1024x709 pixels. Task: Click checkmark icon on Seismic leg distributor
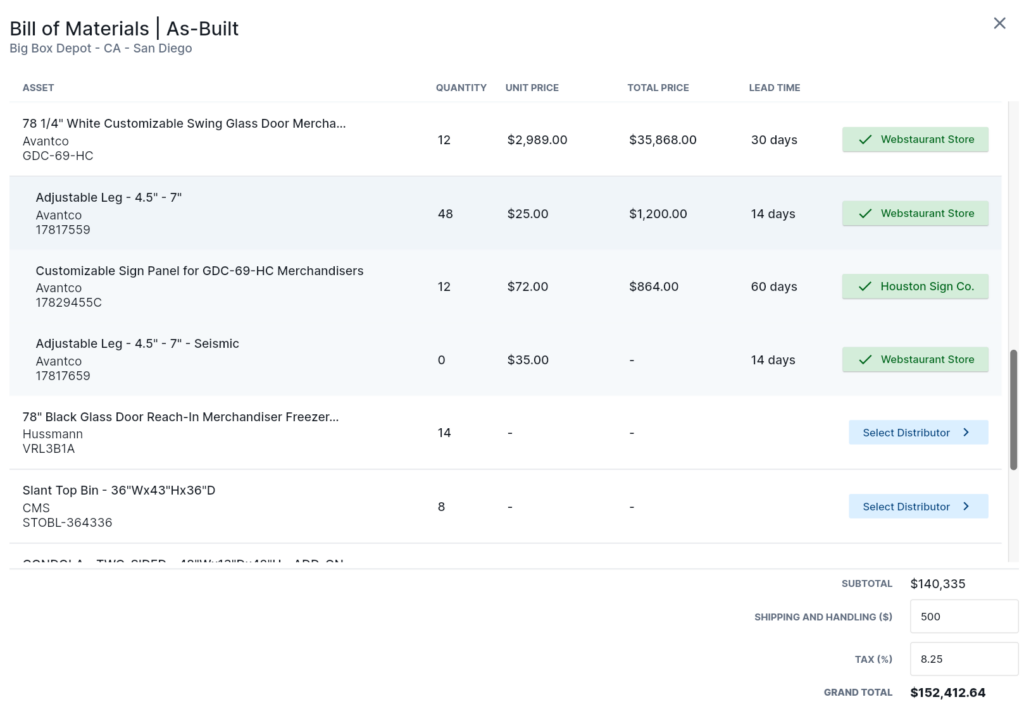pyautogui.click(x=866, y=360)
